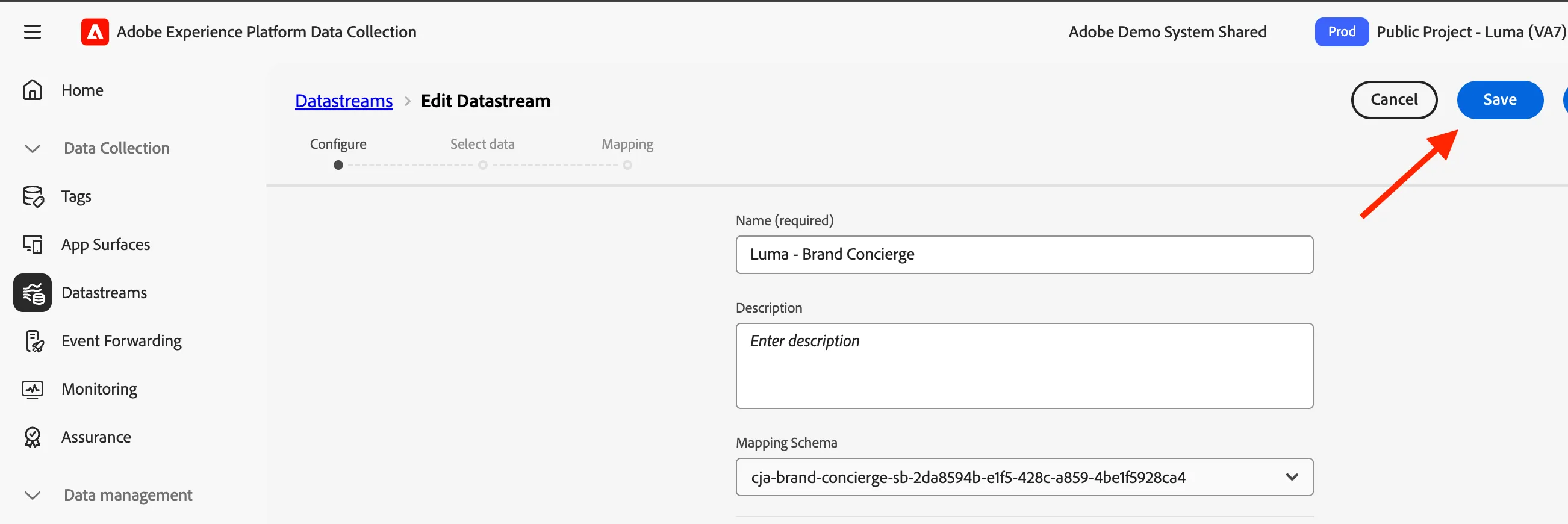The width and height of the screenshot is (1568, 524).
Task: Select the Datastreams sidebar icon
Action: [x=33, y=293]
